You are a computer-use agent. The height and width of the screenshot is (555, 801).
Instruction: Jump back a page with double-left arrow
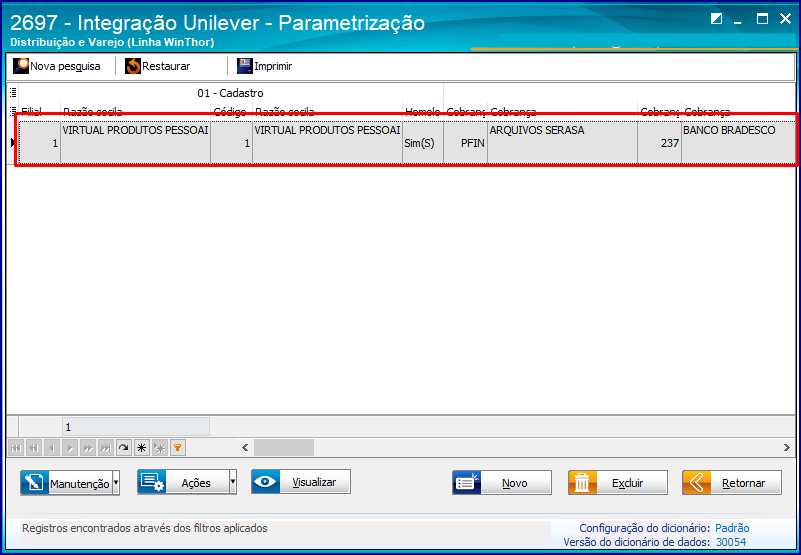point(34,448)
